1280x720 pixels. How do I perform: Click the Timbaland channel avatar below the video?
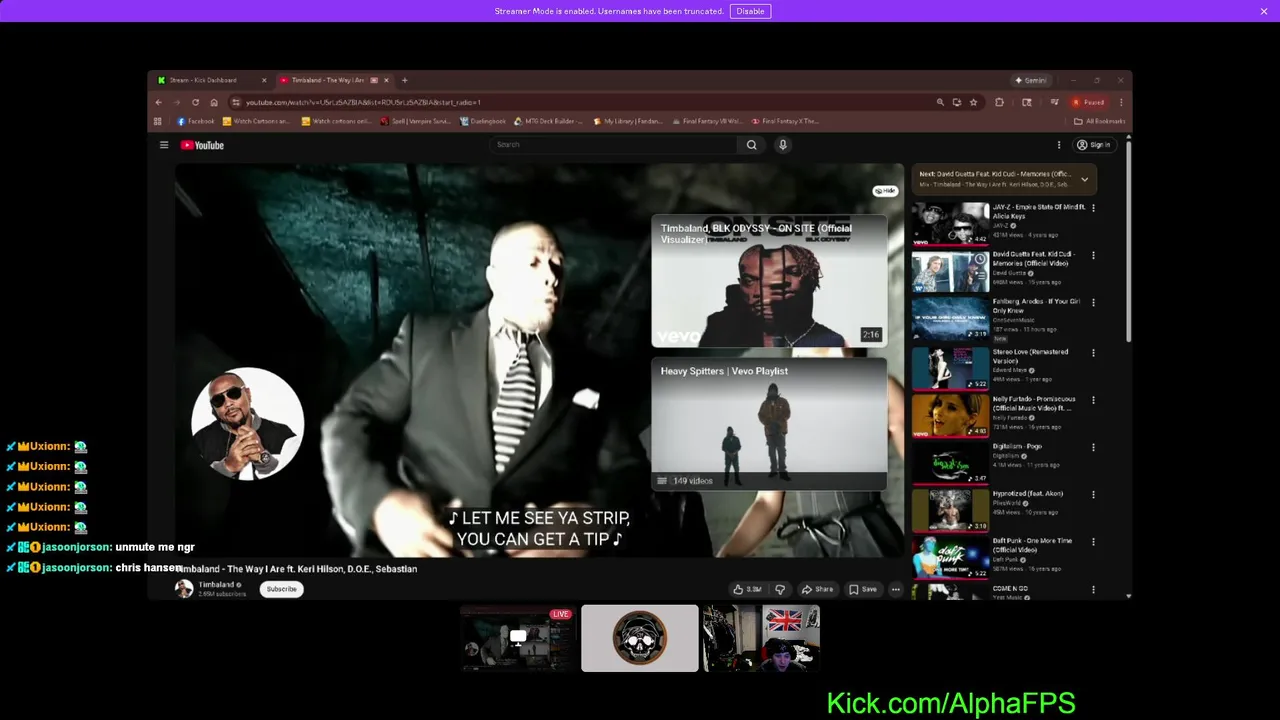coord(184,589)
